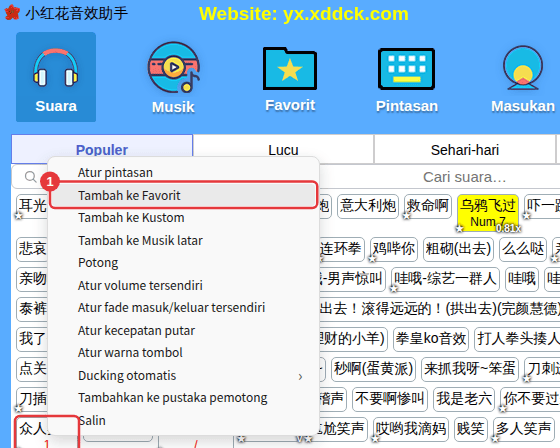Play the 粗砌(出去) sound button

pos(459,248)
